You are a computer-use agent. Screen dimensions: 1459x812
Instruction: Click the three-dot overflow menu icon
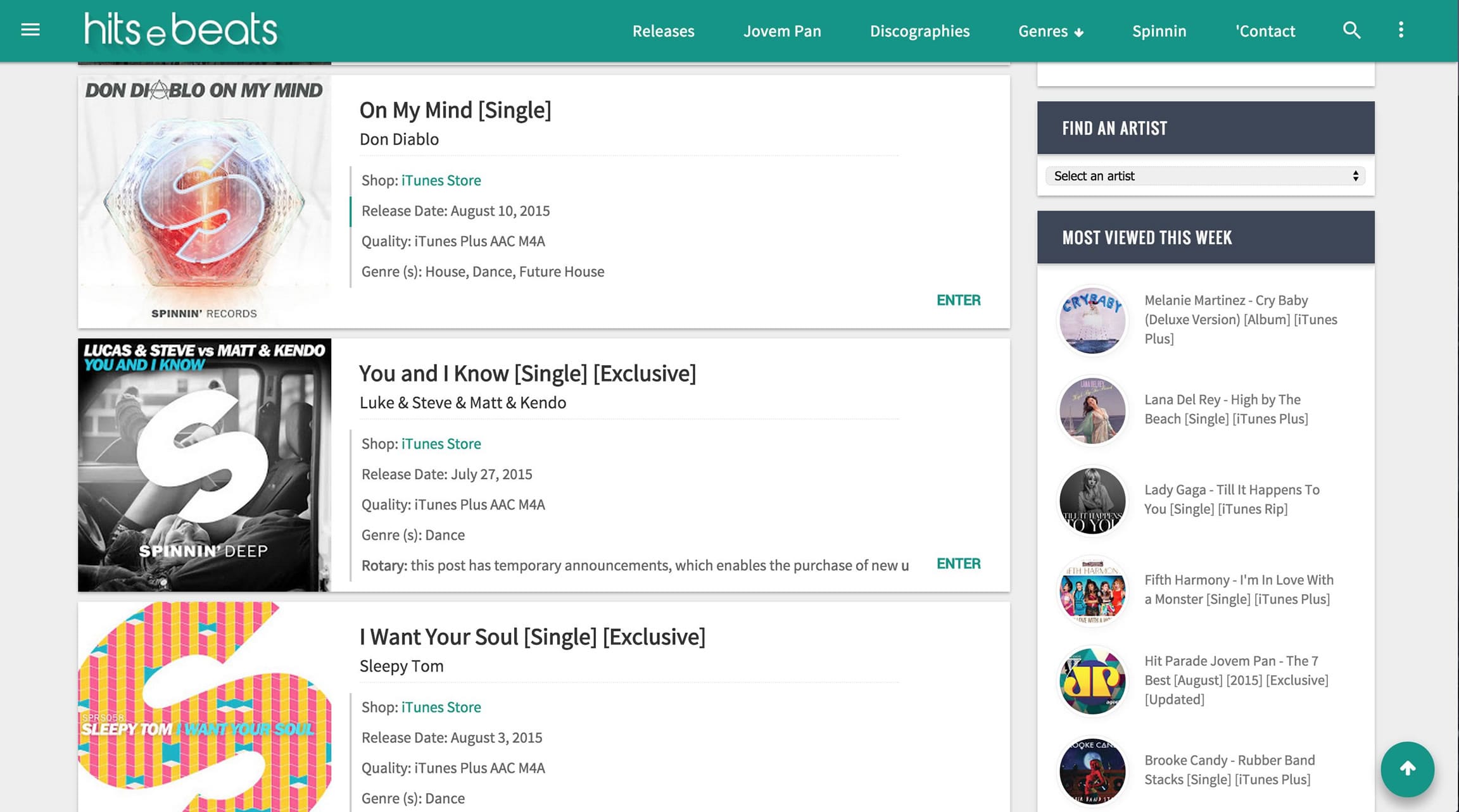tap(1402, 30)
